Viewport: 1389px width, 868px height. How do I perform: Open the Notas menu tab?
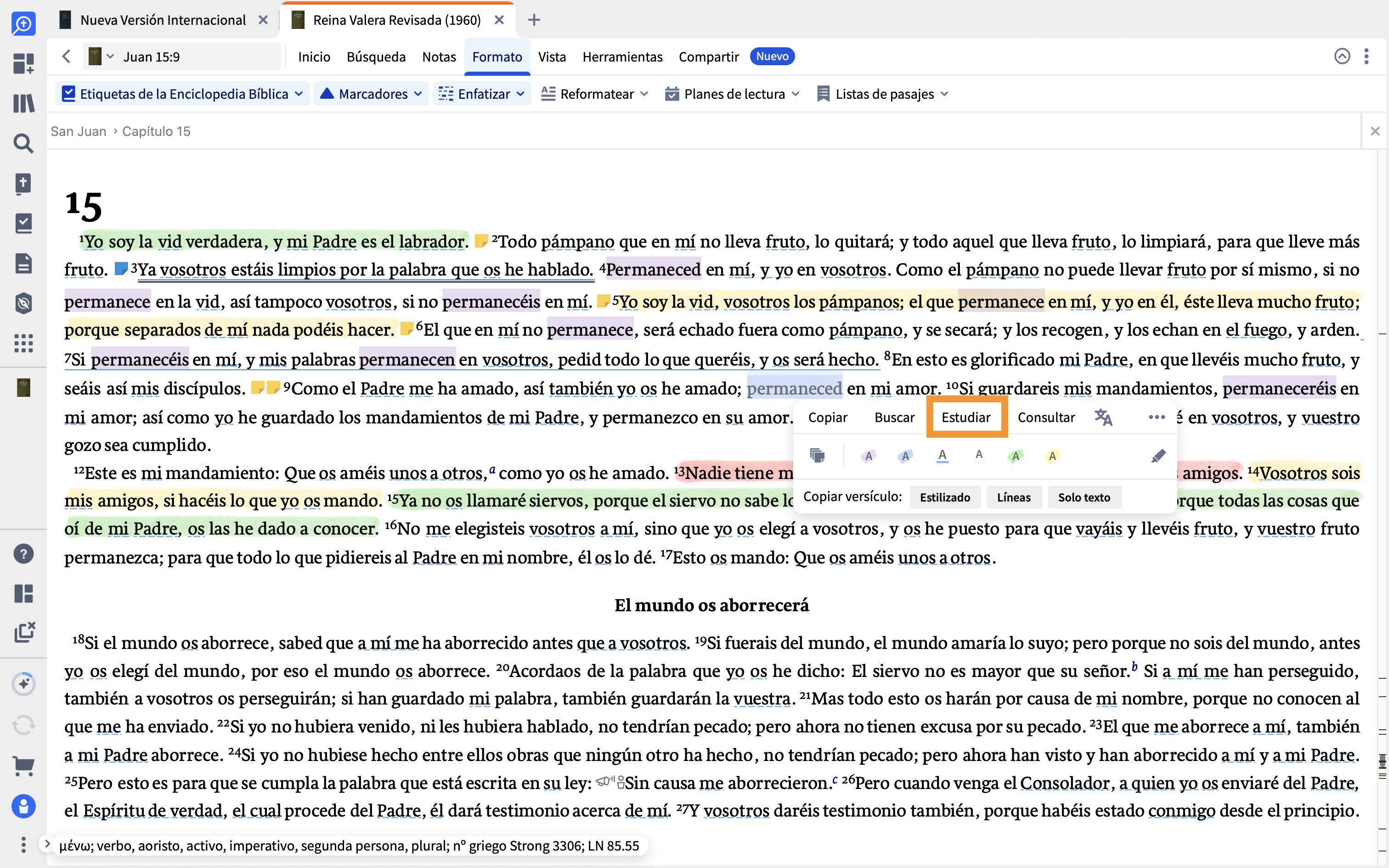439,56
